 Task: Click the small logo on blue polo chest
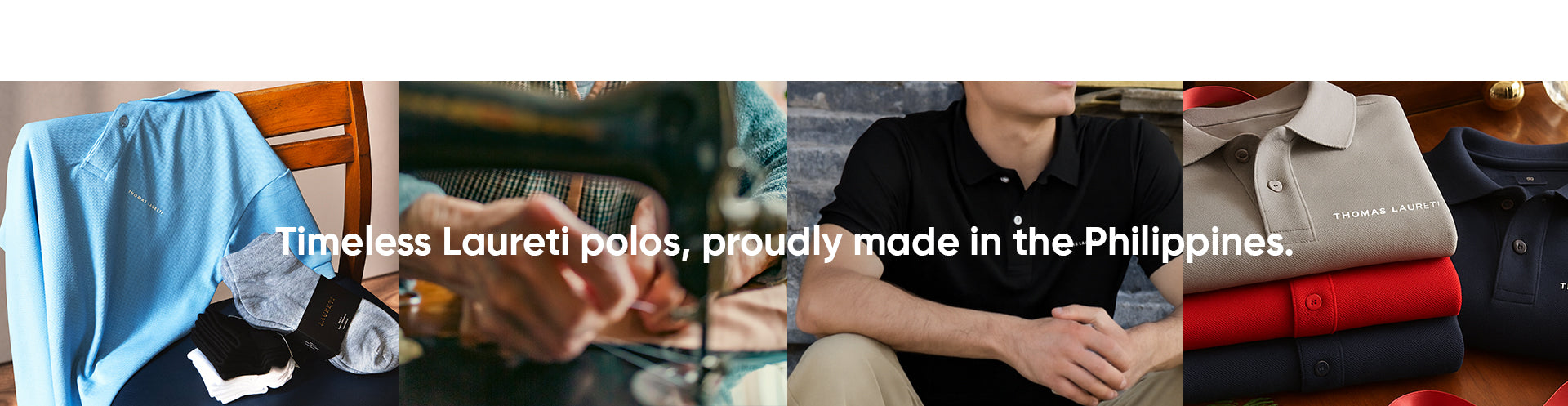[145, 202]
